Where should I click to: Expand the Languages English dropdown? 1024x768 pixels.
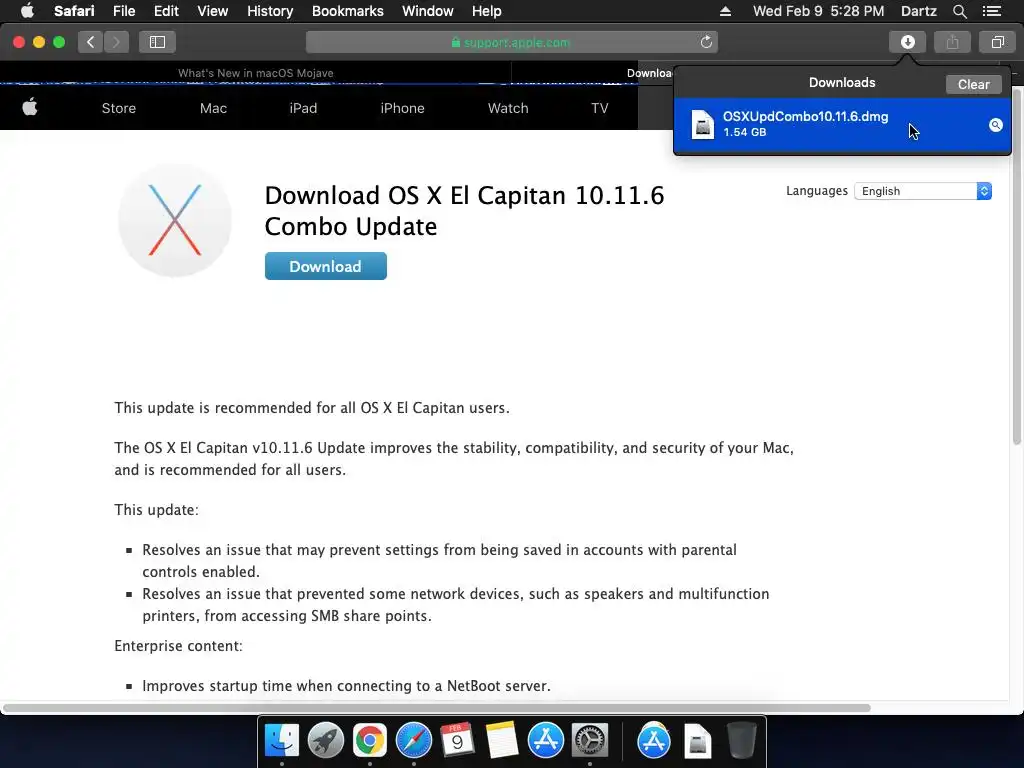click(923, 191)
